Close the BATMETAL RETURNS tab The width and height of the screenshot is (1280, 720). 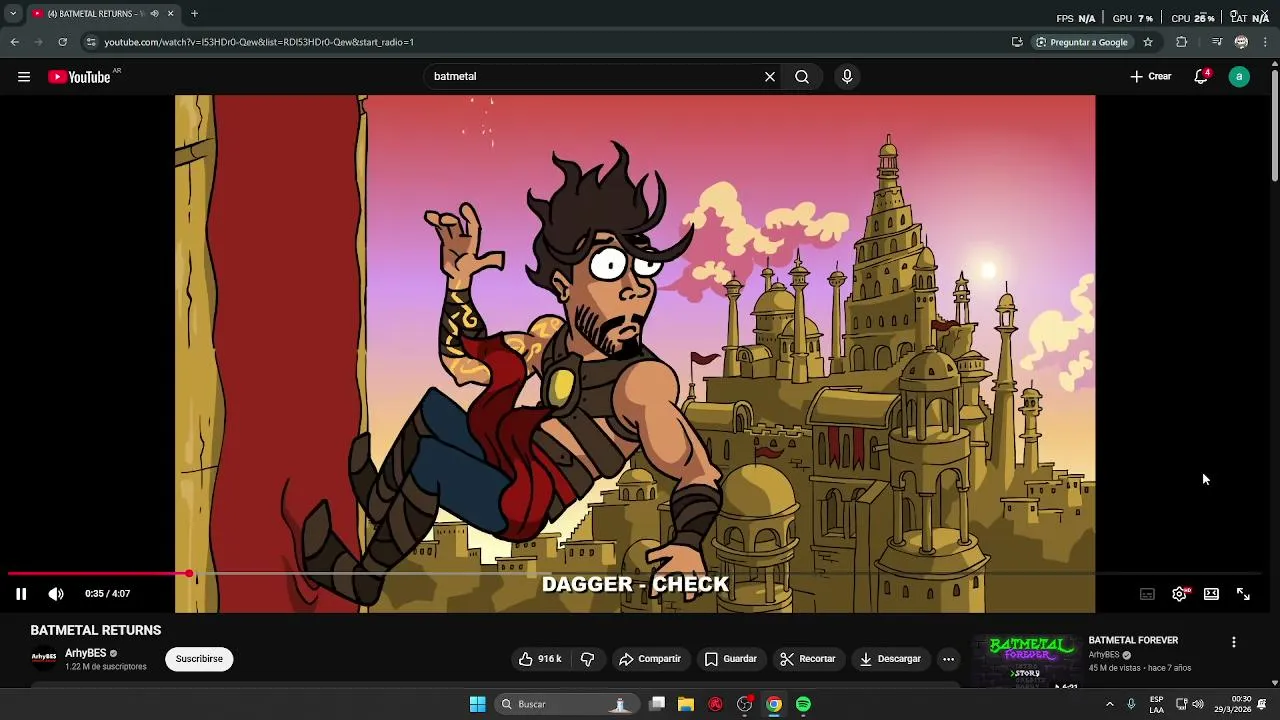170,14
